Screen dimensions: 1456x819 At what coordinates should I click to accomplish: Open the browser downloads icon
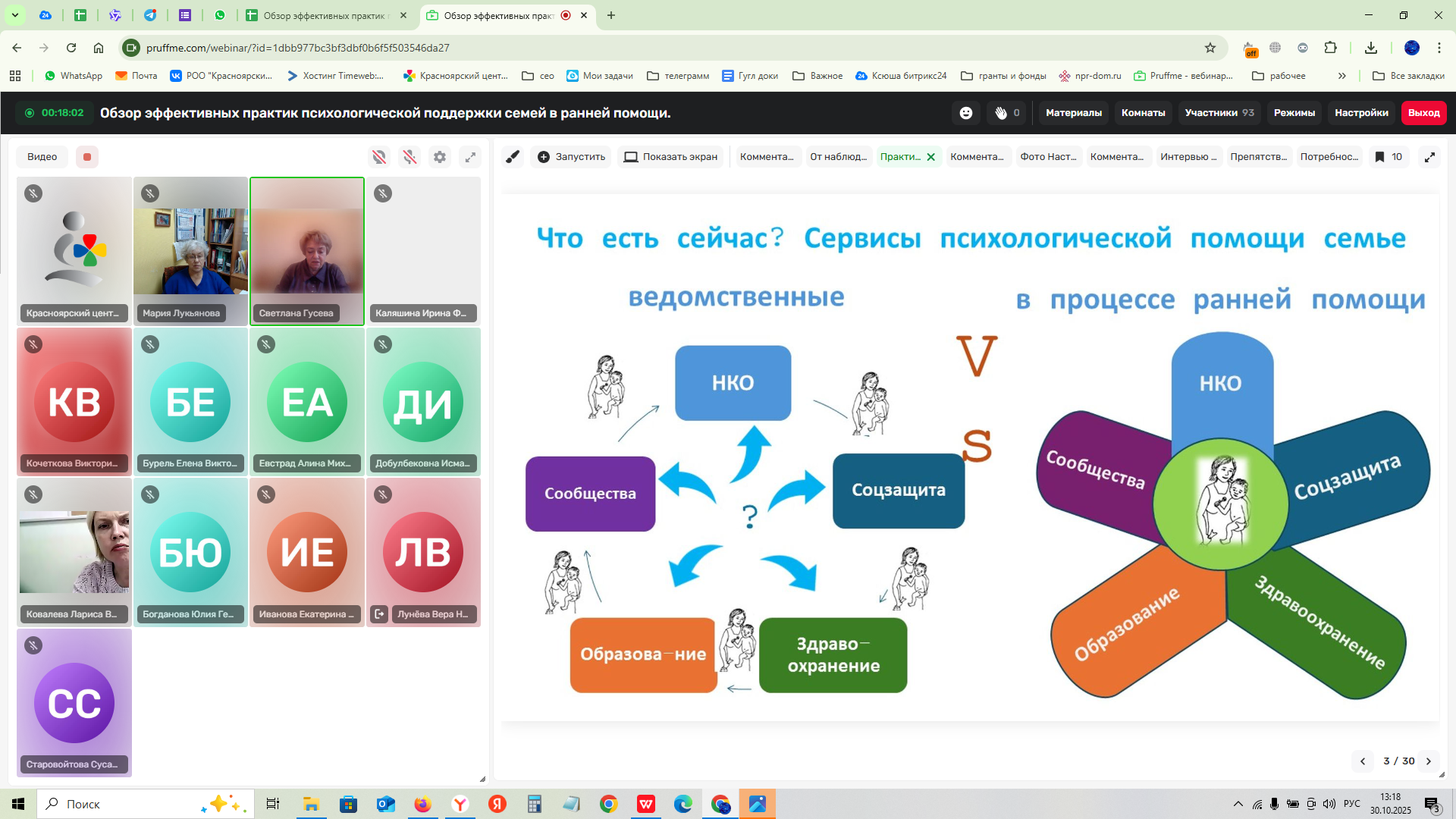point(1371,48)
